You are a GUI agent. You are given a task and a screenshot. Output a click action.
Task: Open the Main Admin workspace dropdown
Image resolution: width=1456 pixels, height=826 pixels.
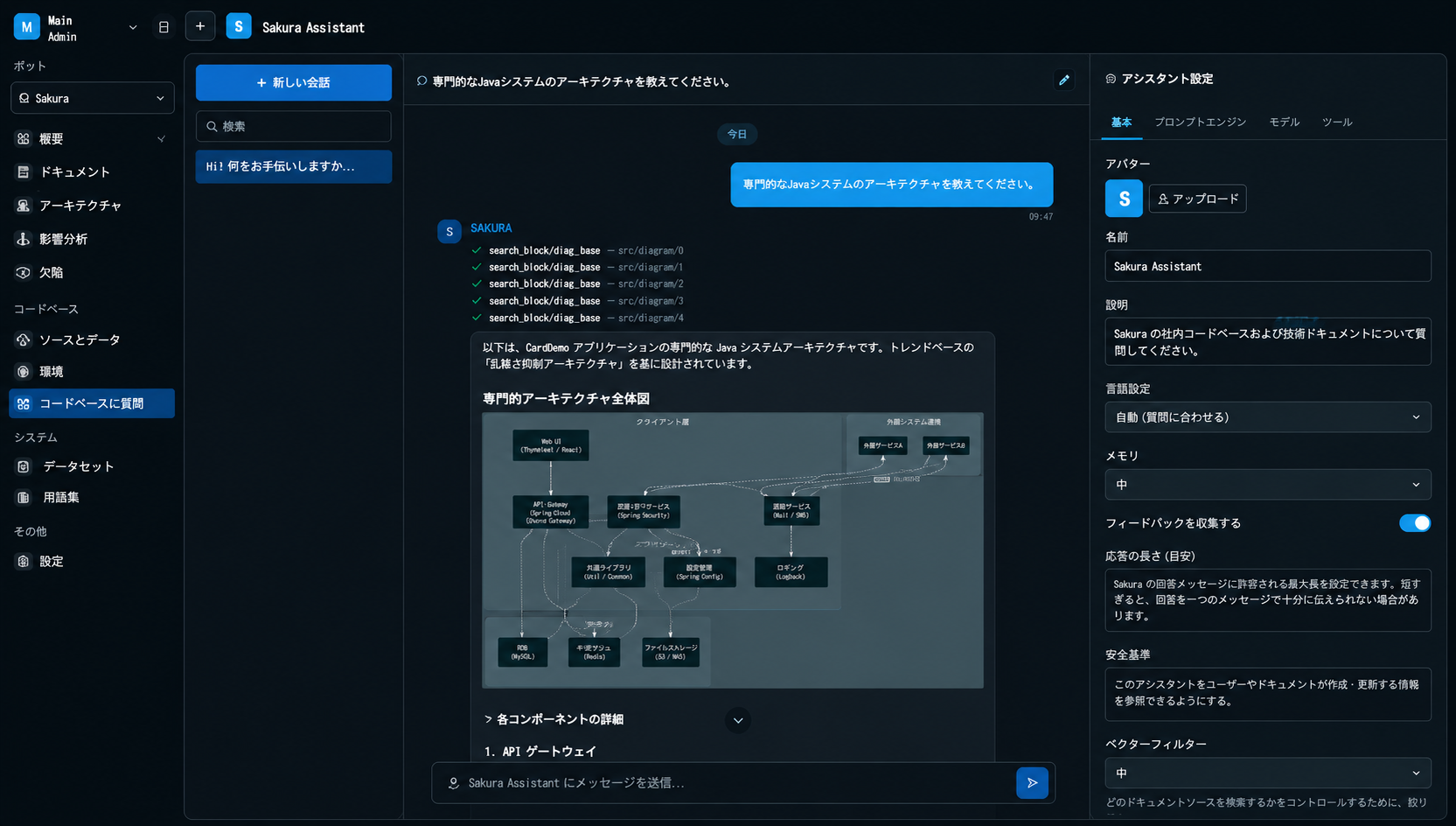(133, 27)
